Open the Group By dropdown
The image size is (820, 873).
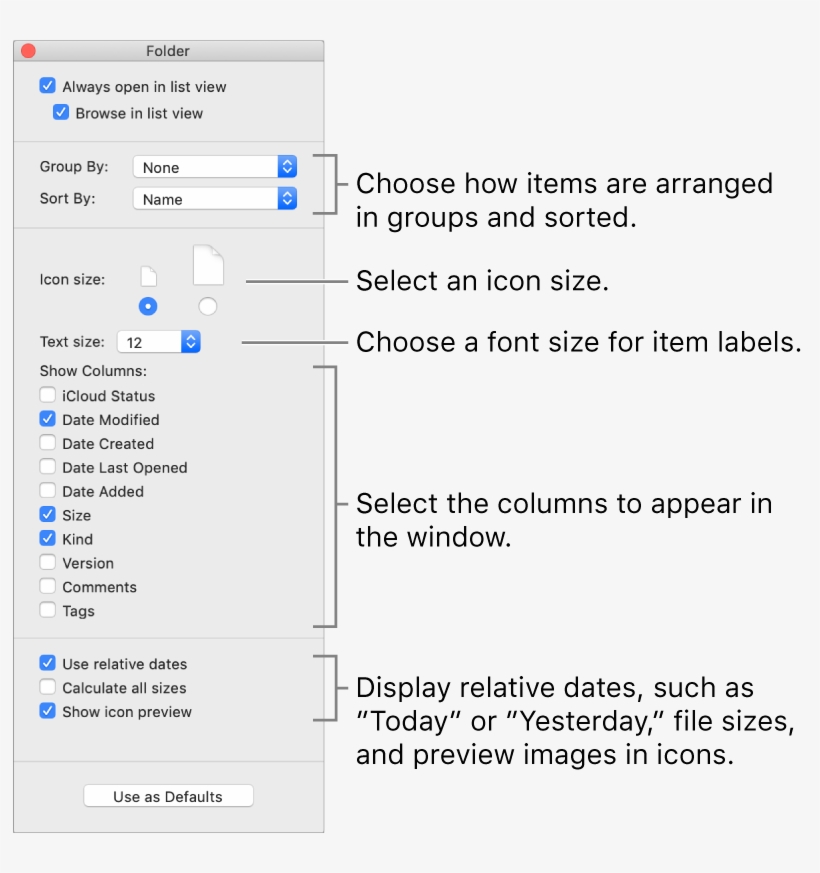click(x=215, y=167)
